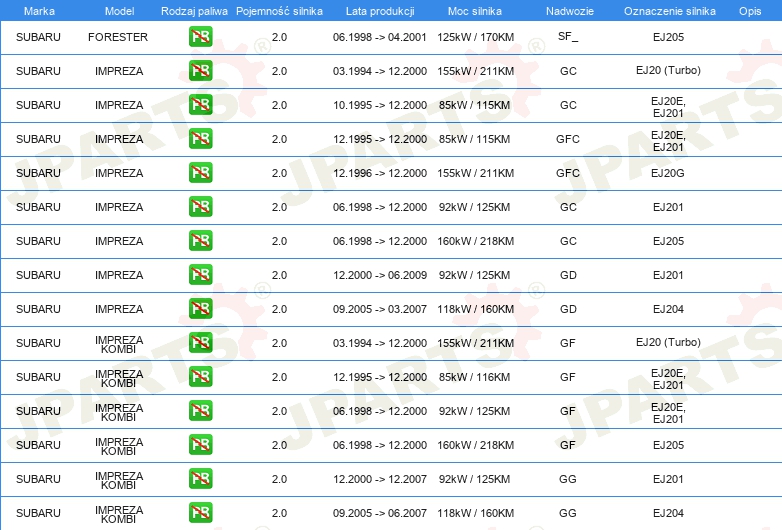Click the 125kW / 170KM power cell
782x530 pixels.
(475, 37)
